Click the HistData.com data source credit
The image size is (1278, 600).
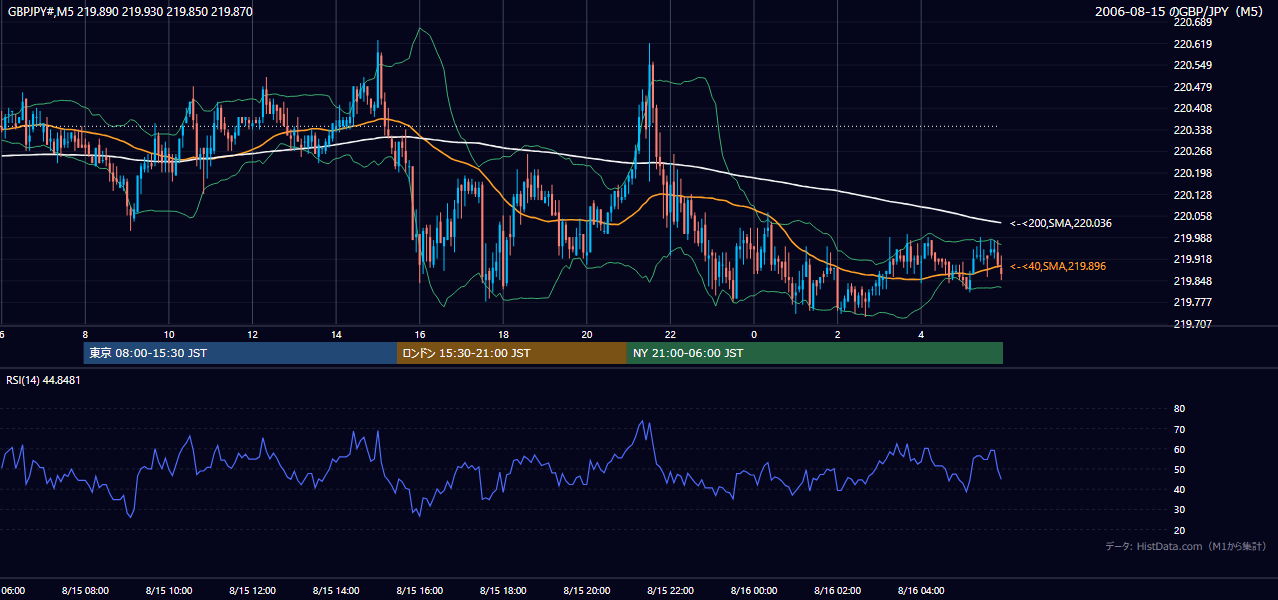point(1186,546)
